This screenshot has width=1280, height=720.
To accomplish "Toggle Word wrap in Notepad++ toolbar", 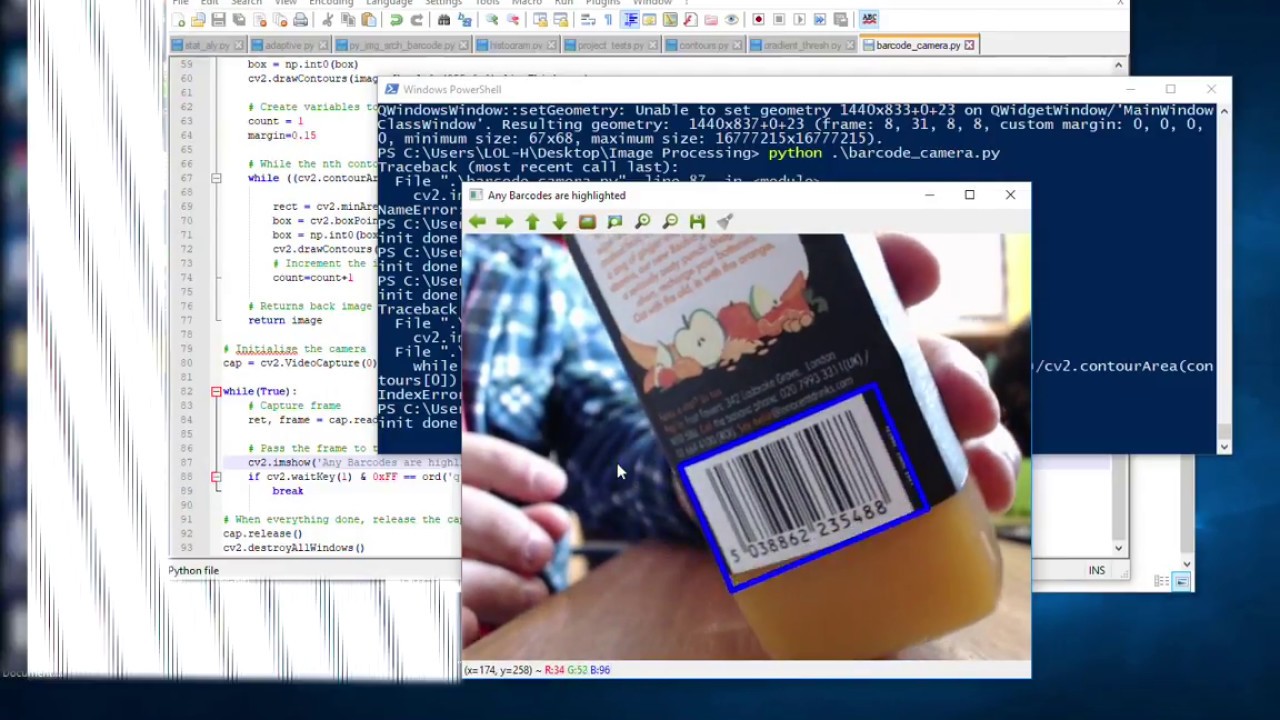I will click(587, 19).
